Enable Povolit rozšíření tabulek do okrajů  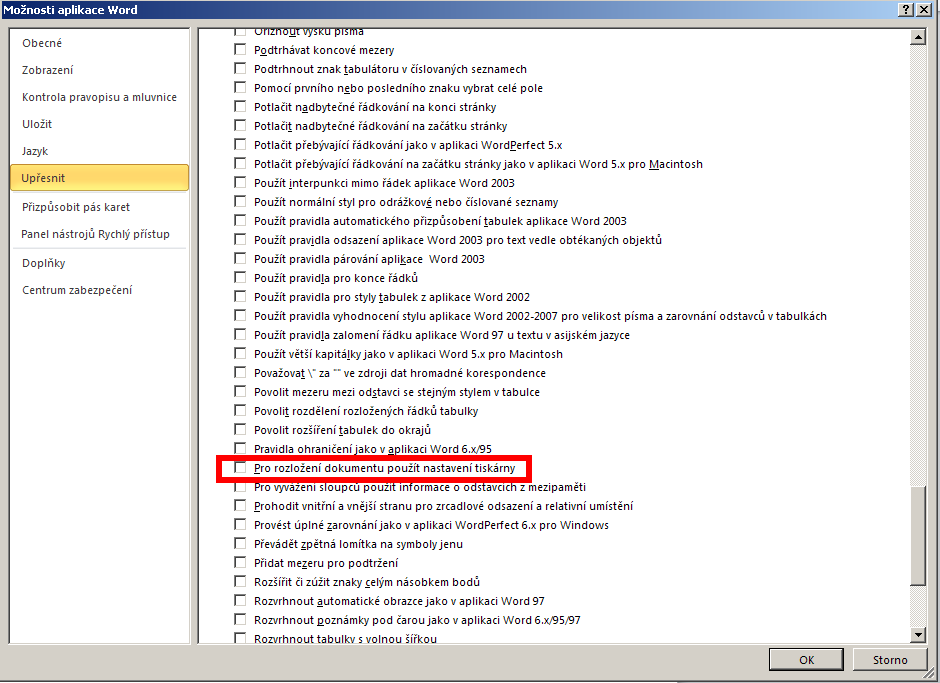(x=240, y=429)
